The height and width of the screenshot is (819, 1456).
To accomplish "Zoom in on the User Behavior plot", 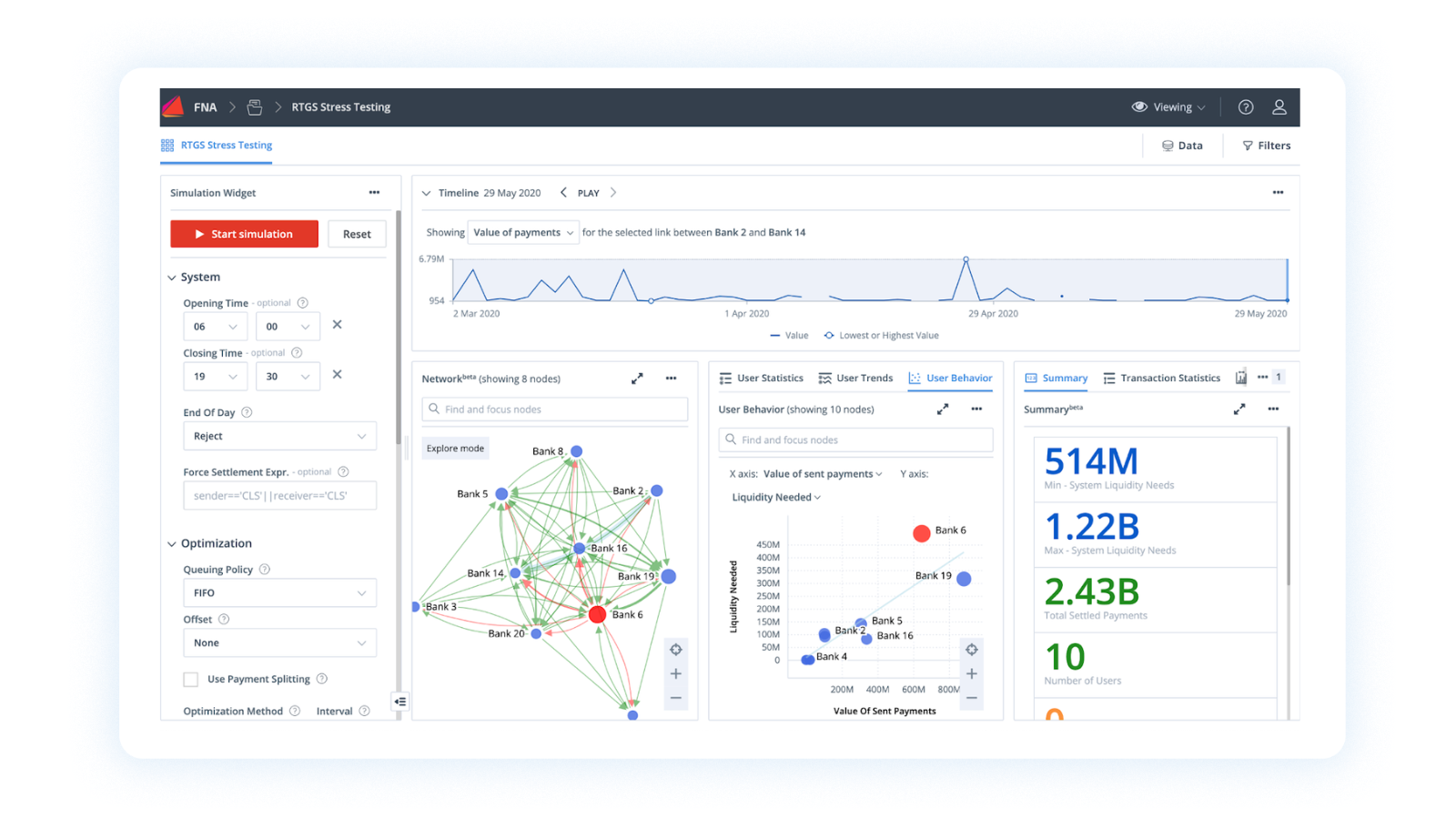I will pos(972,674).
